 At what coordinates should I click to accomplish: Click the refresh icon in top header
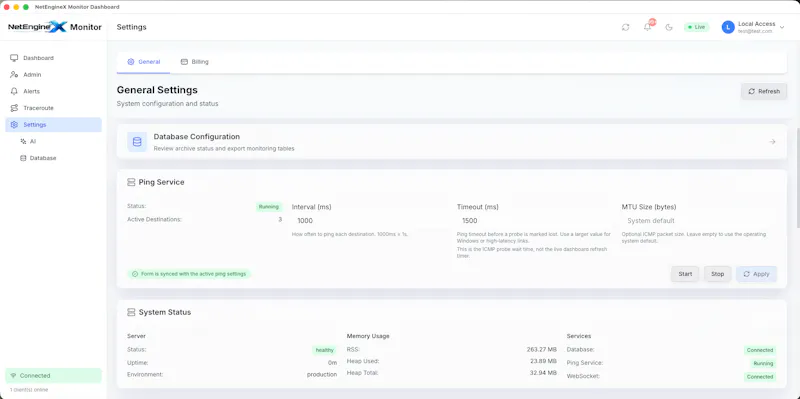click(x=626, y=27)
